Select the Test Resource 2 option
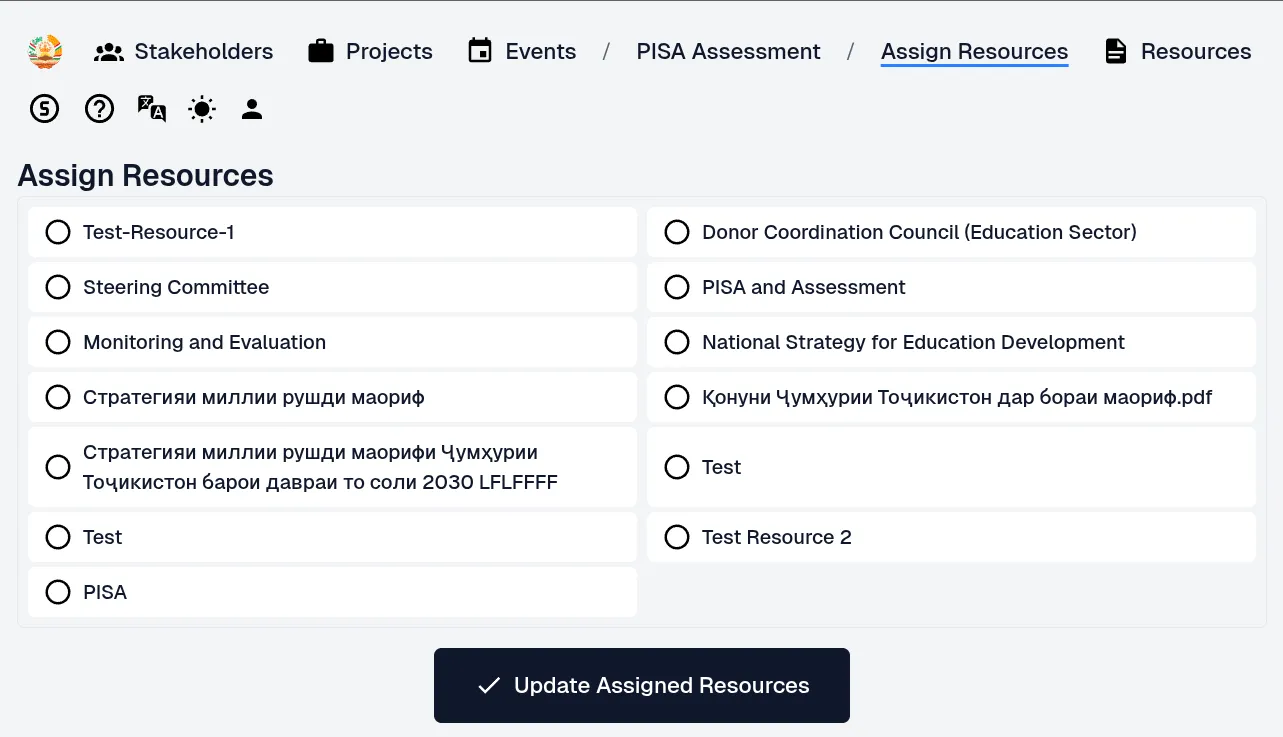The width and height of the screenshot is (1283, 737). (677, 537)
